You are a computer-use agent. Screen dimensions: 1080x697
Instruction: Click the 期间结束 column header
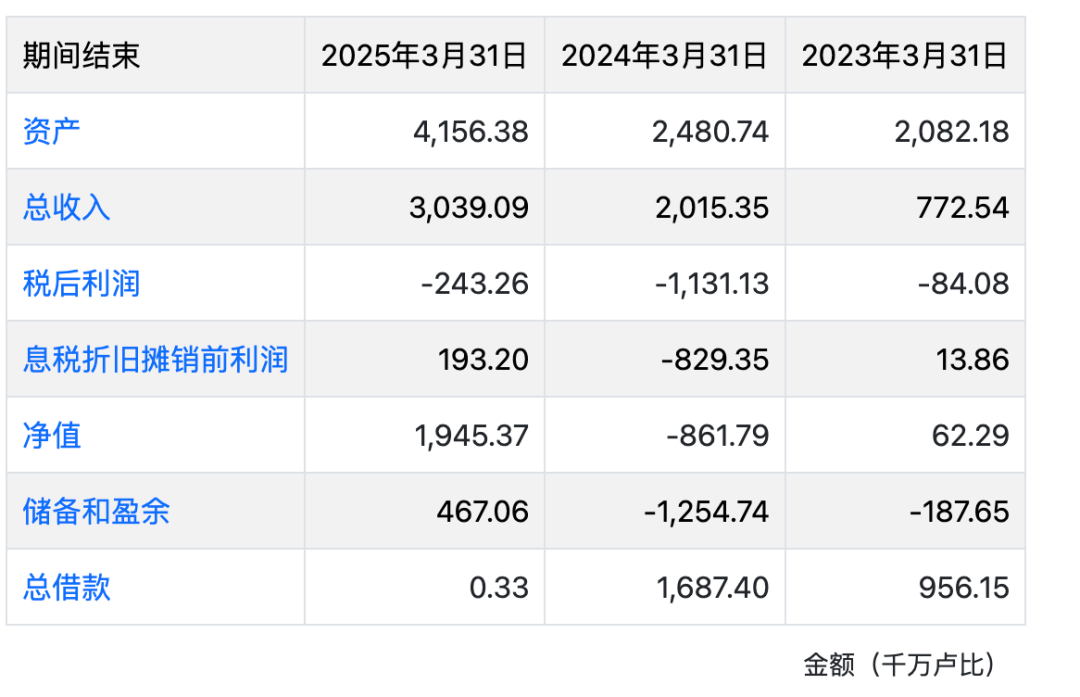pos(81,56)
